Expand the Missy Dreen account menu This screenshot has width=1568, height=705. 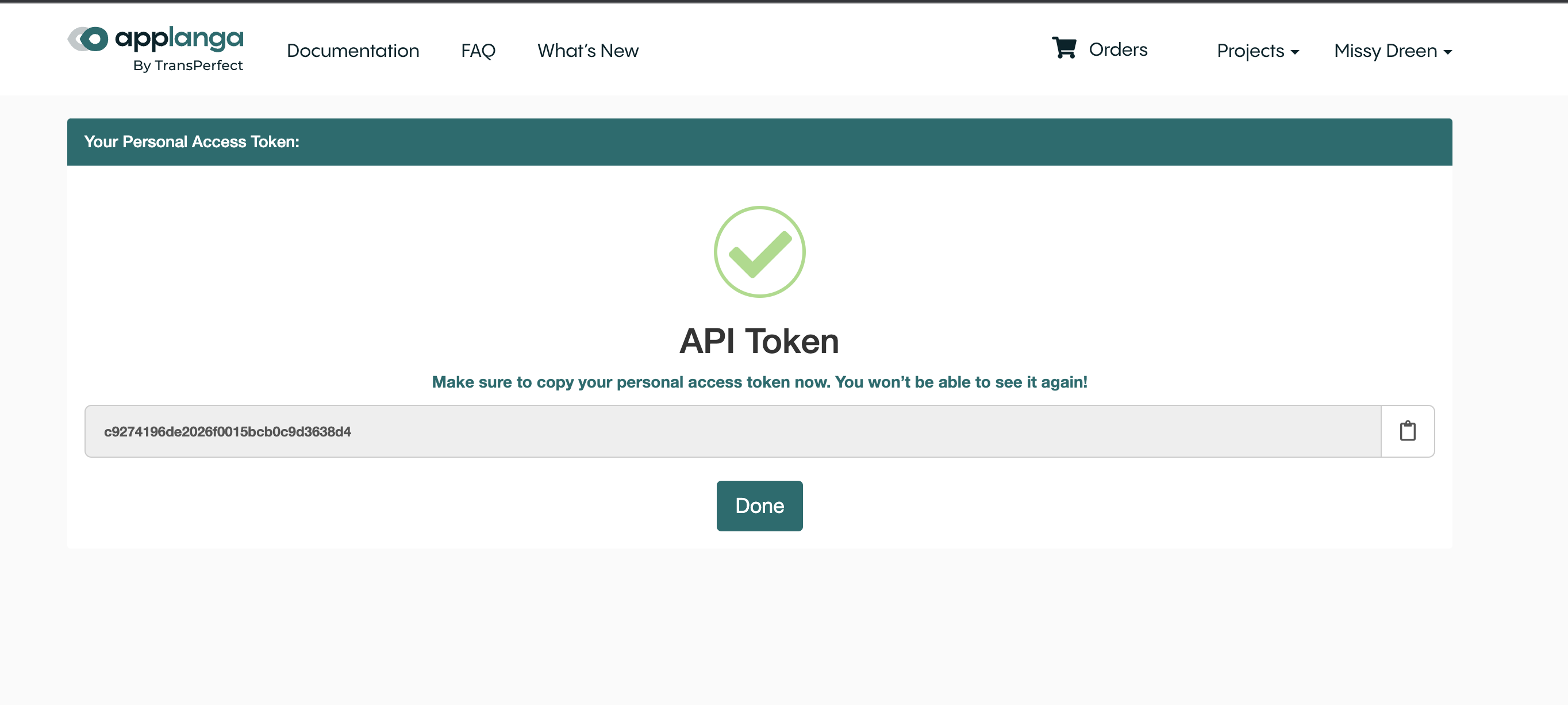tap(1393, 51)
